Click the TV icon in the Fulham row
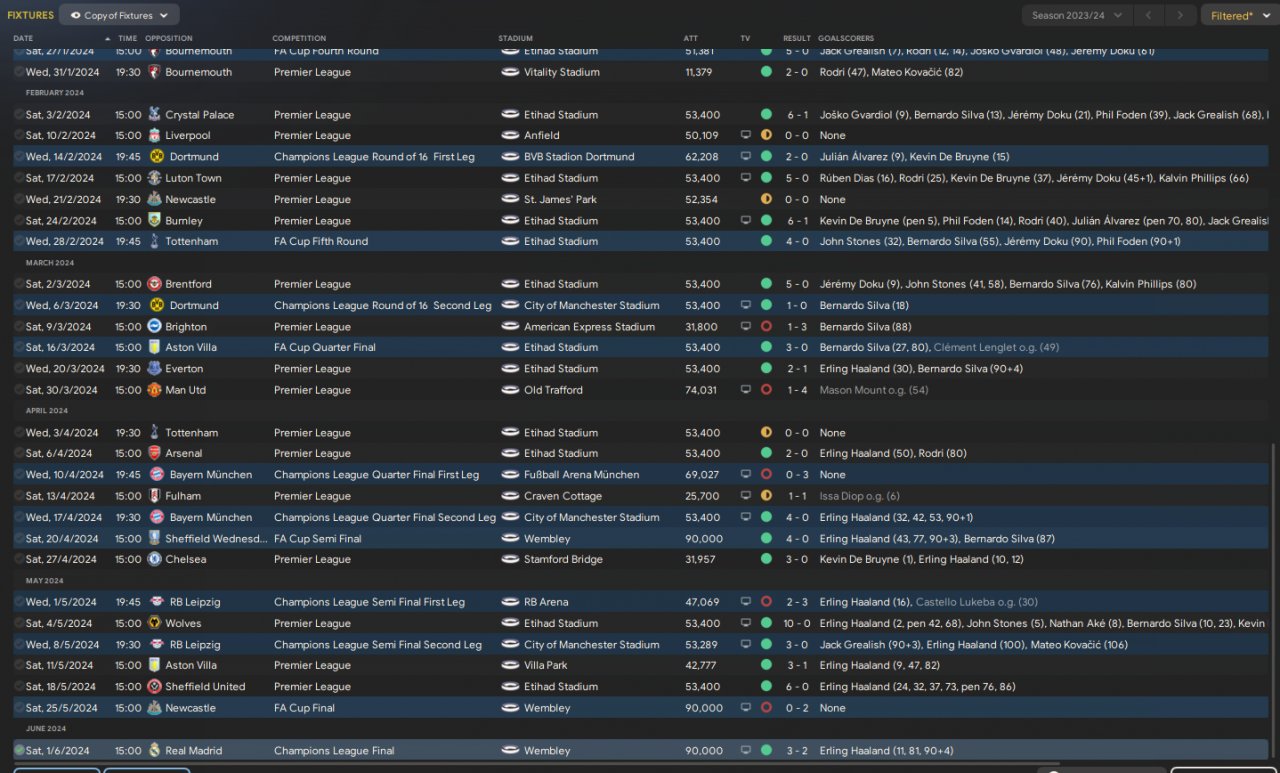 [x=745, y=496]
